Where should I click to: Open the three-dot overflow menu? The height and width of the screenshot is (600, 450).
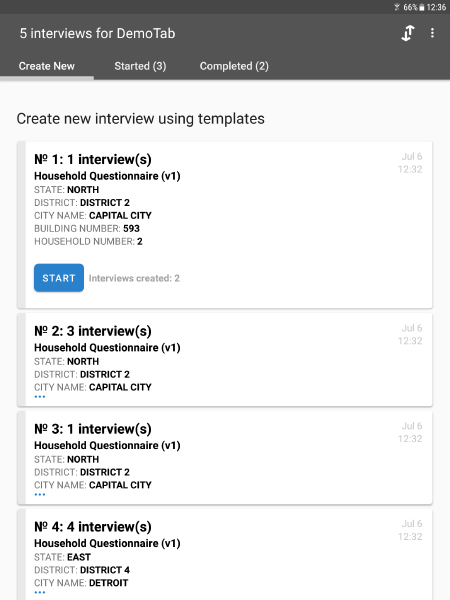[x=432, y=33]
